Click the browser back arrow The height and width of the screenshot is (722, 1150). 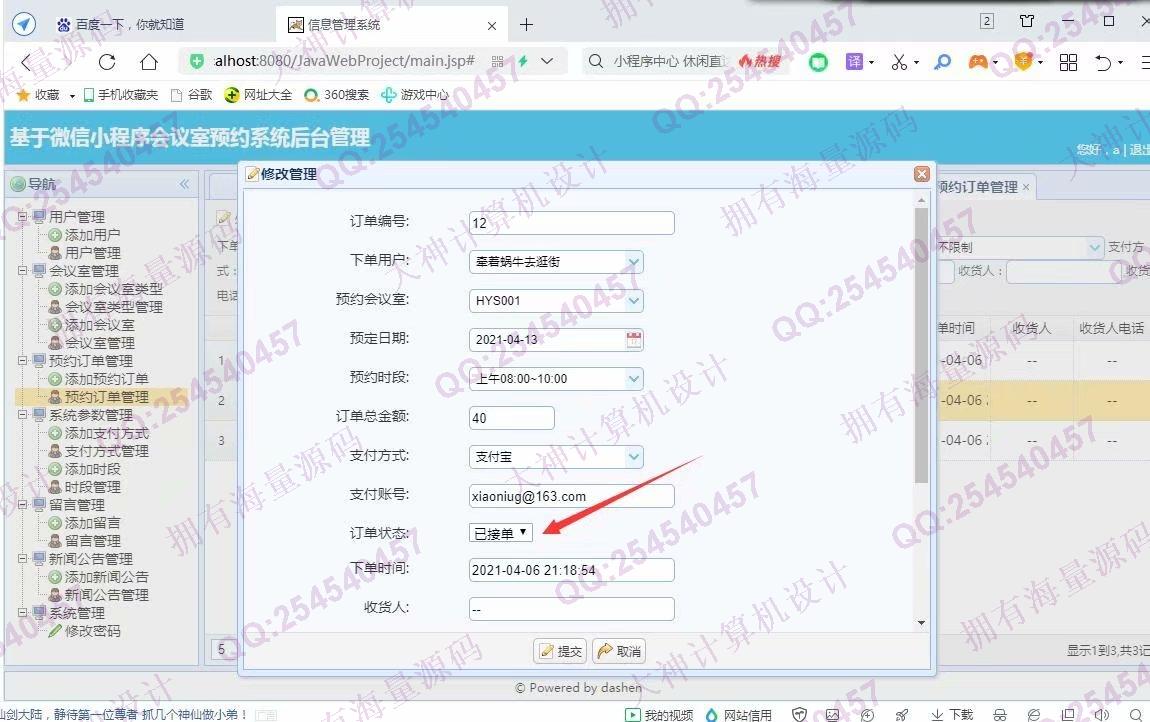(x=26, y=62)
